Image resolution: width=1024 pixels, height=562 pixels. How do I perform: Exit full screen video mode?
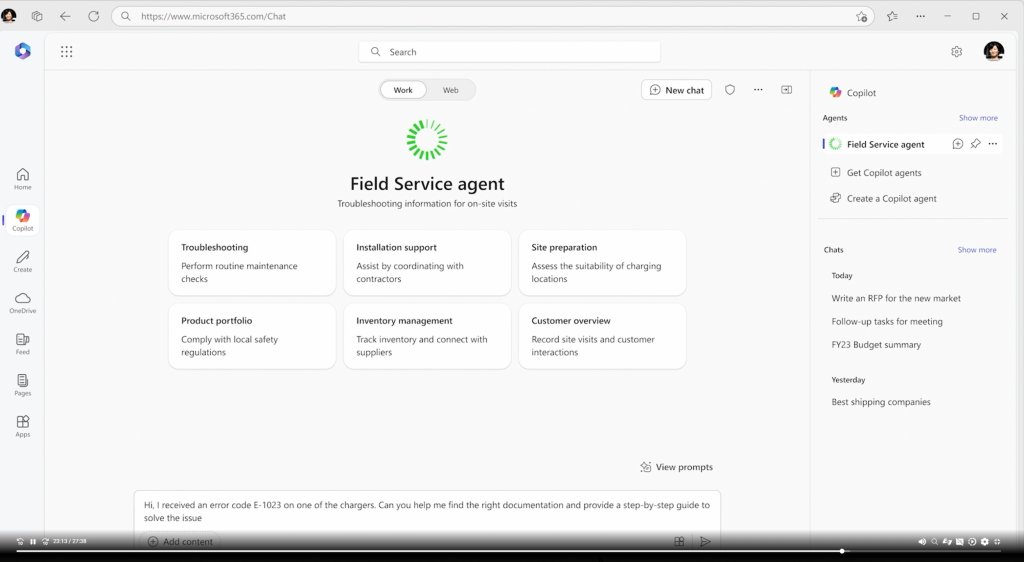pos(997,541)
